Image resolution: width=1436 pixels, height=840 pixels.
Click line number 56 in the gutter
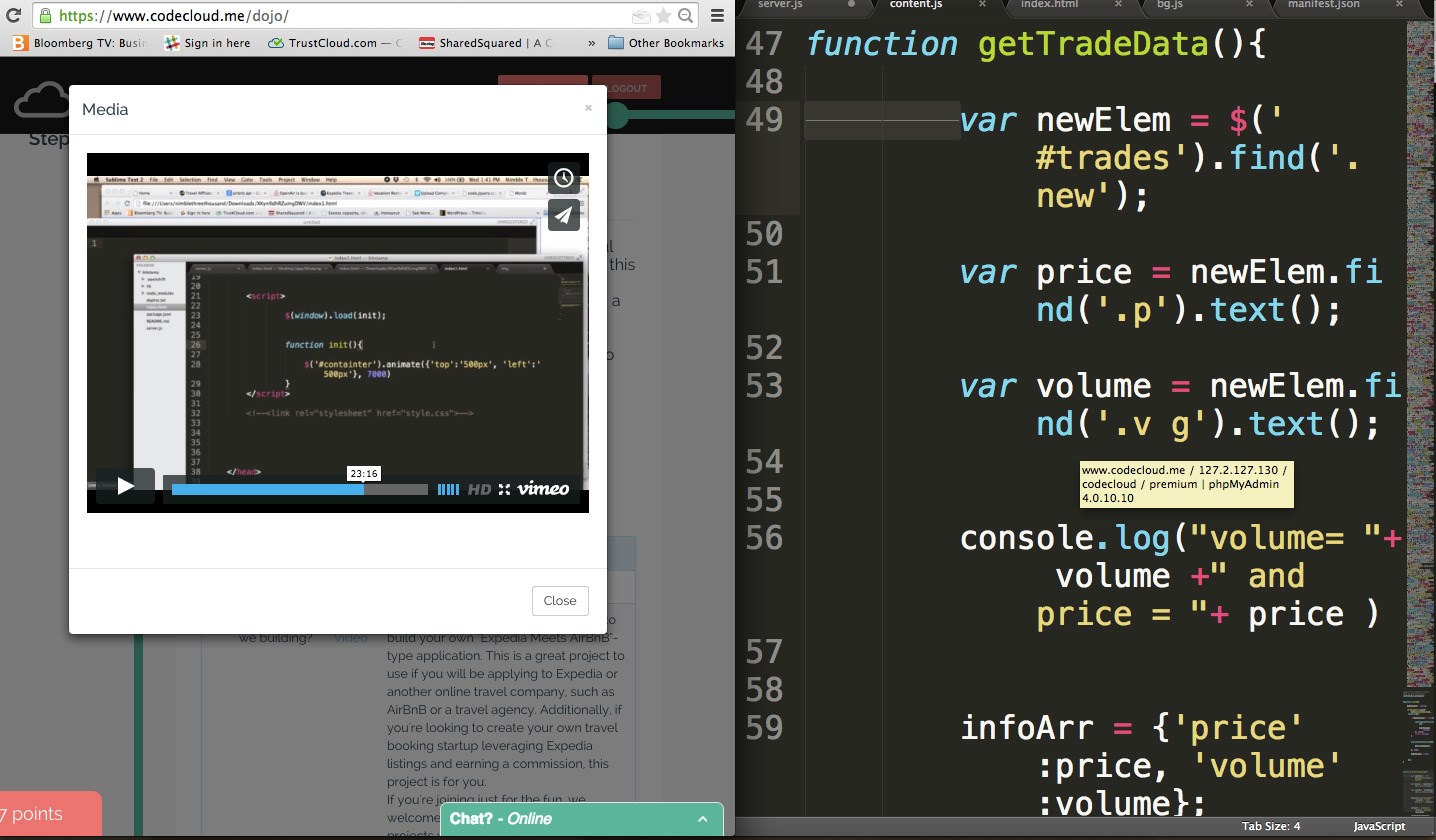point(764,538)
